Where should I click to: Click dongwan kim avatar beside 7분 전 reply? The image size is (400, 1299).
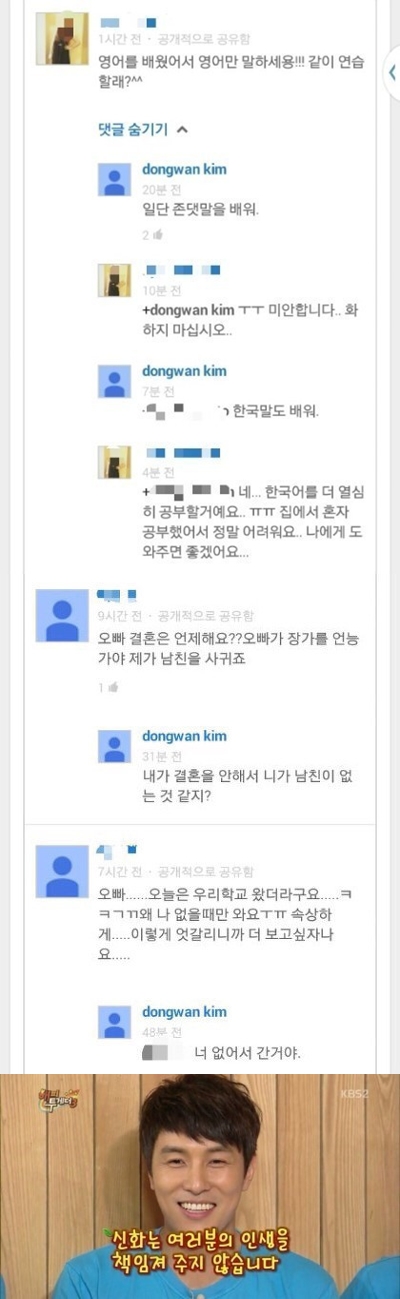(114, 381)
